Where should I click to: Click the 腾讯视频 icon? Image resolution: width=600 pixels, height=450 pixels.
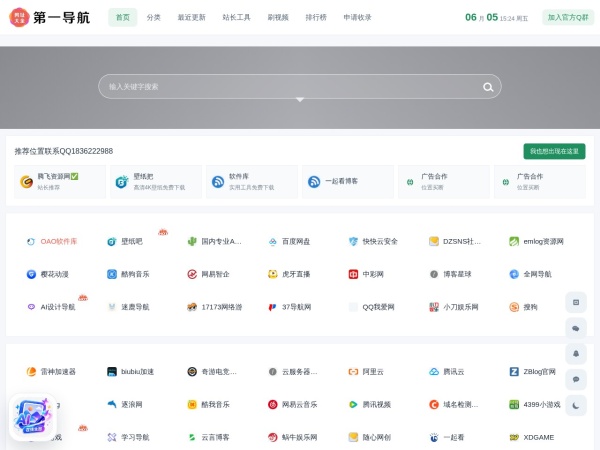coord(353,404)
